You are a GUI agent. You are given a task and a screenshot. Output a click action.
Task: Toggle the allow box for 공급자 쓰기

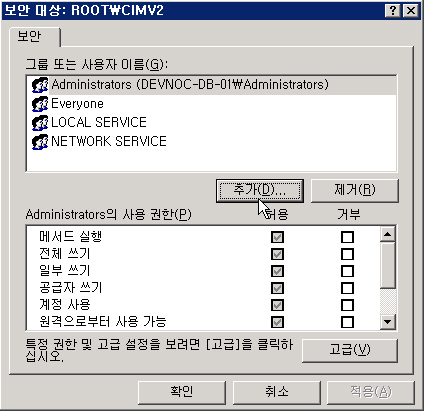[277, 288]
